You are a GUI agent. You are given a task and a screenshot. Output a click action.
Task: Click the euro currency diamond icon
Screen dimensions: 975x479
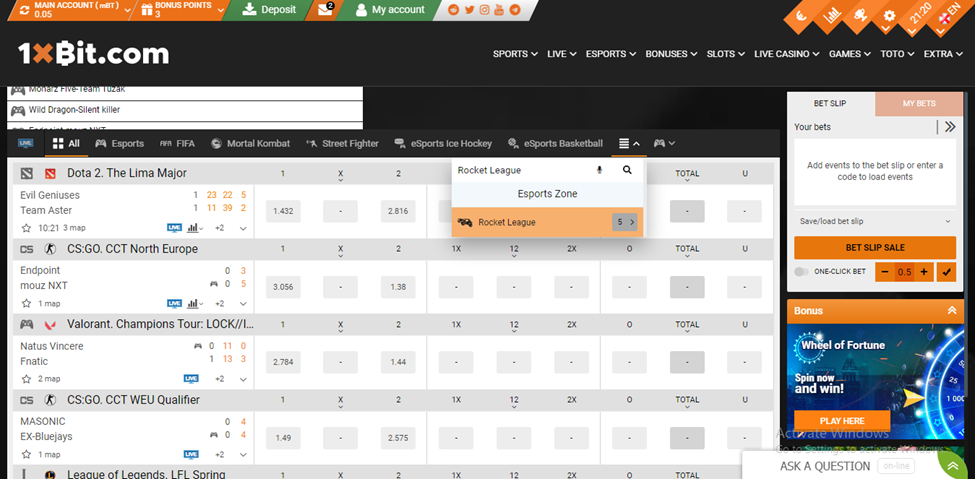click(x=802, y=16)
